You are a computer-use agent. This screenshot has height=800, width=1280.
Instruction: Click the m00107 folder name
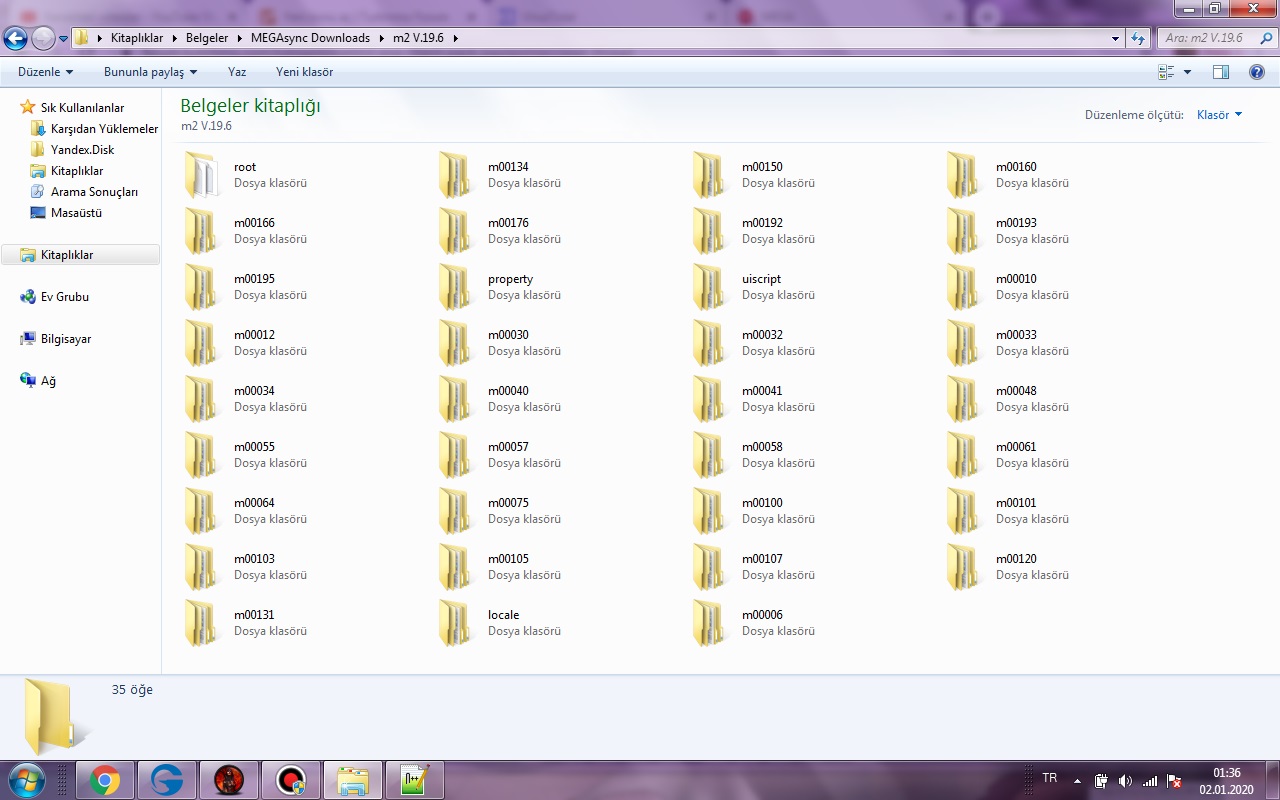pos(762,559)
